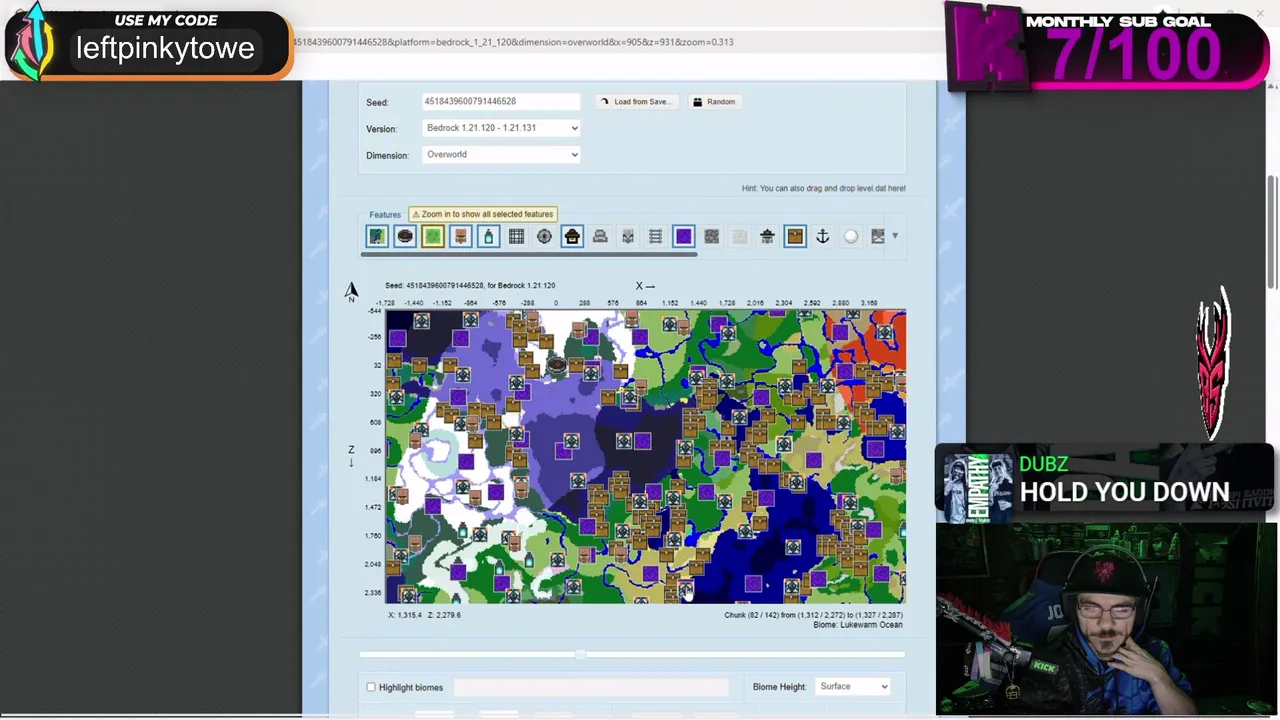Enable the Highlight biomes checkbox

pyautogui.click(x=371, y=687)
